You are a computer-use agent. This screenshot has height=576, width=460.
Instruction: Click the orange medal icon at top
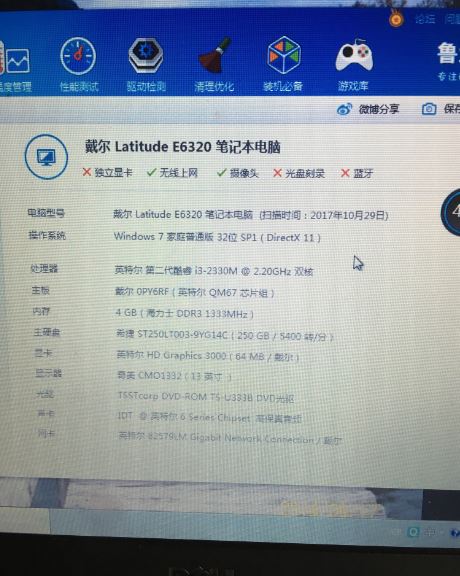[396, 18]
